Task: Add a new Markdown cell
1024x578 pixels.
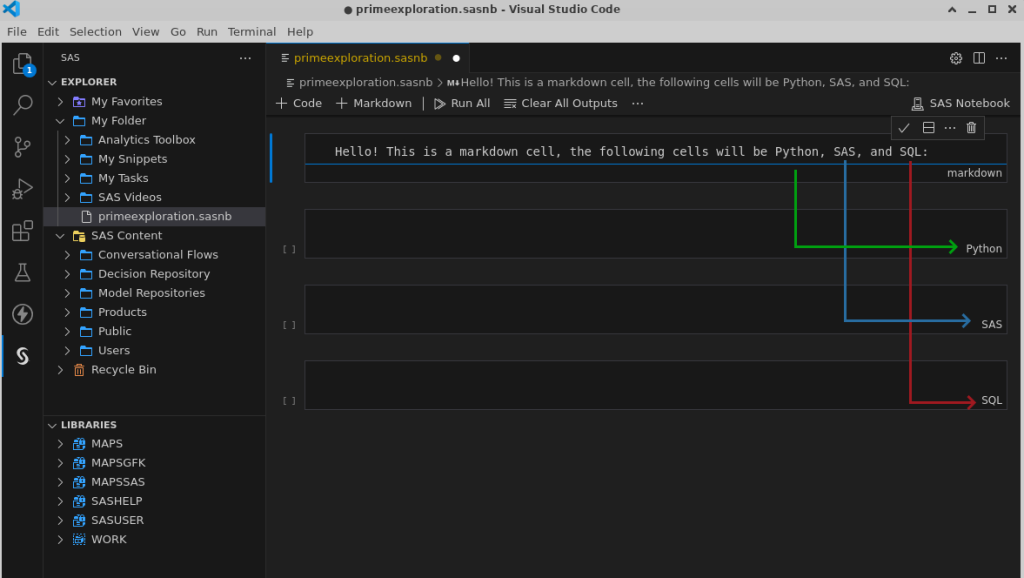Action: 374,103
